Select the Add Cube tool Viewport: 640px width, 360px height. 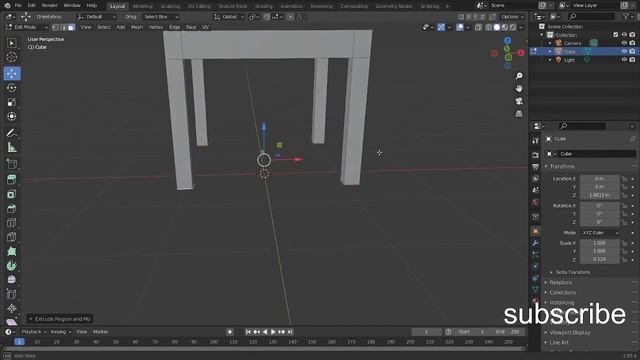(x=11, y=164)
